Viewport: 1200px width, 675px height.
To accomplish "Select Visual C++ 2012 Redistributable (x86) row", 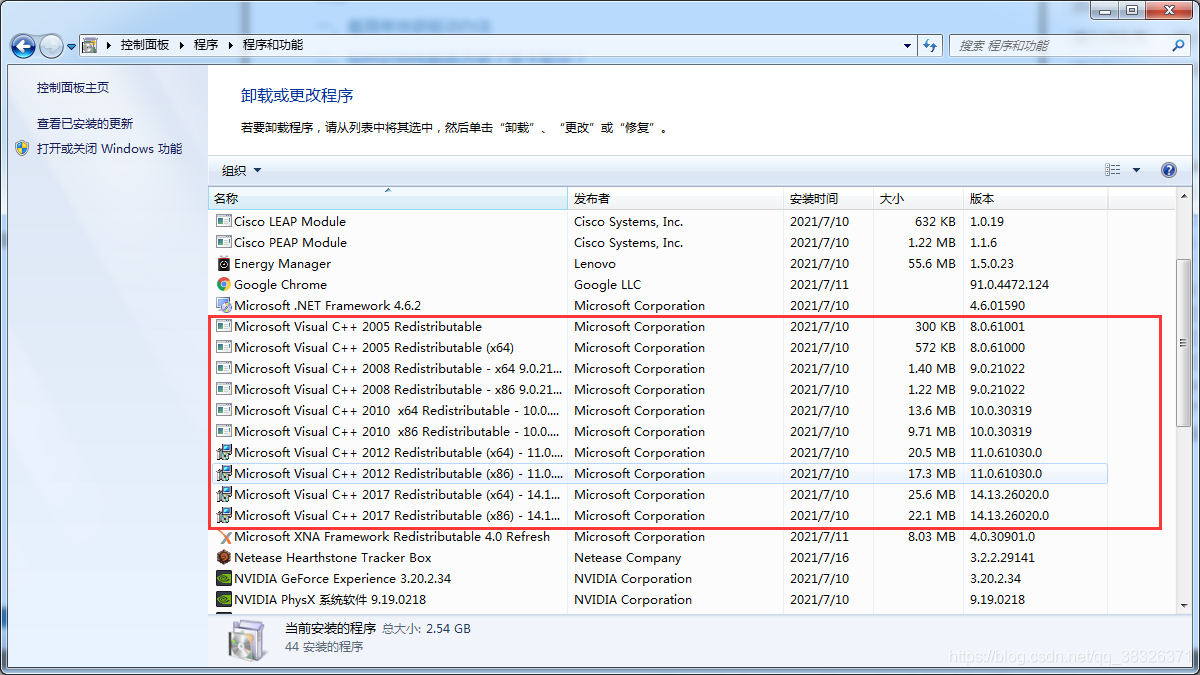I will coord(660,474).
